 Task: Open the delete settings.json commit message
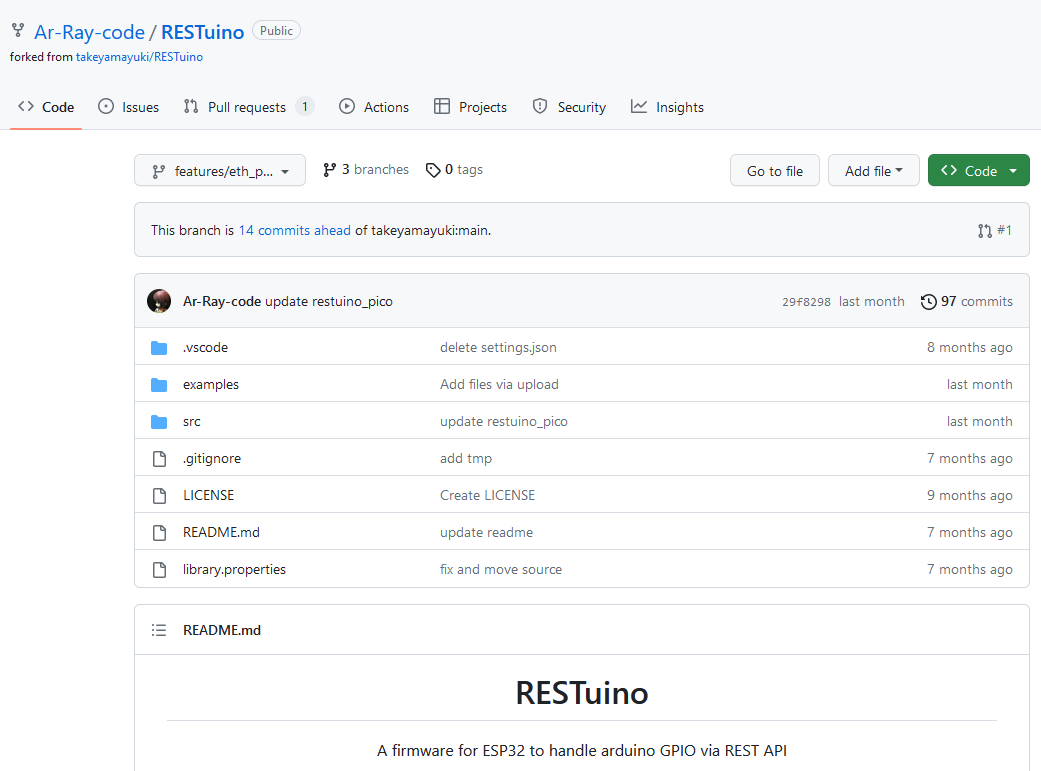pos(498,347)
